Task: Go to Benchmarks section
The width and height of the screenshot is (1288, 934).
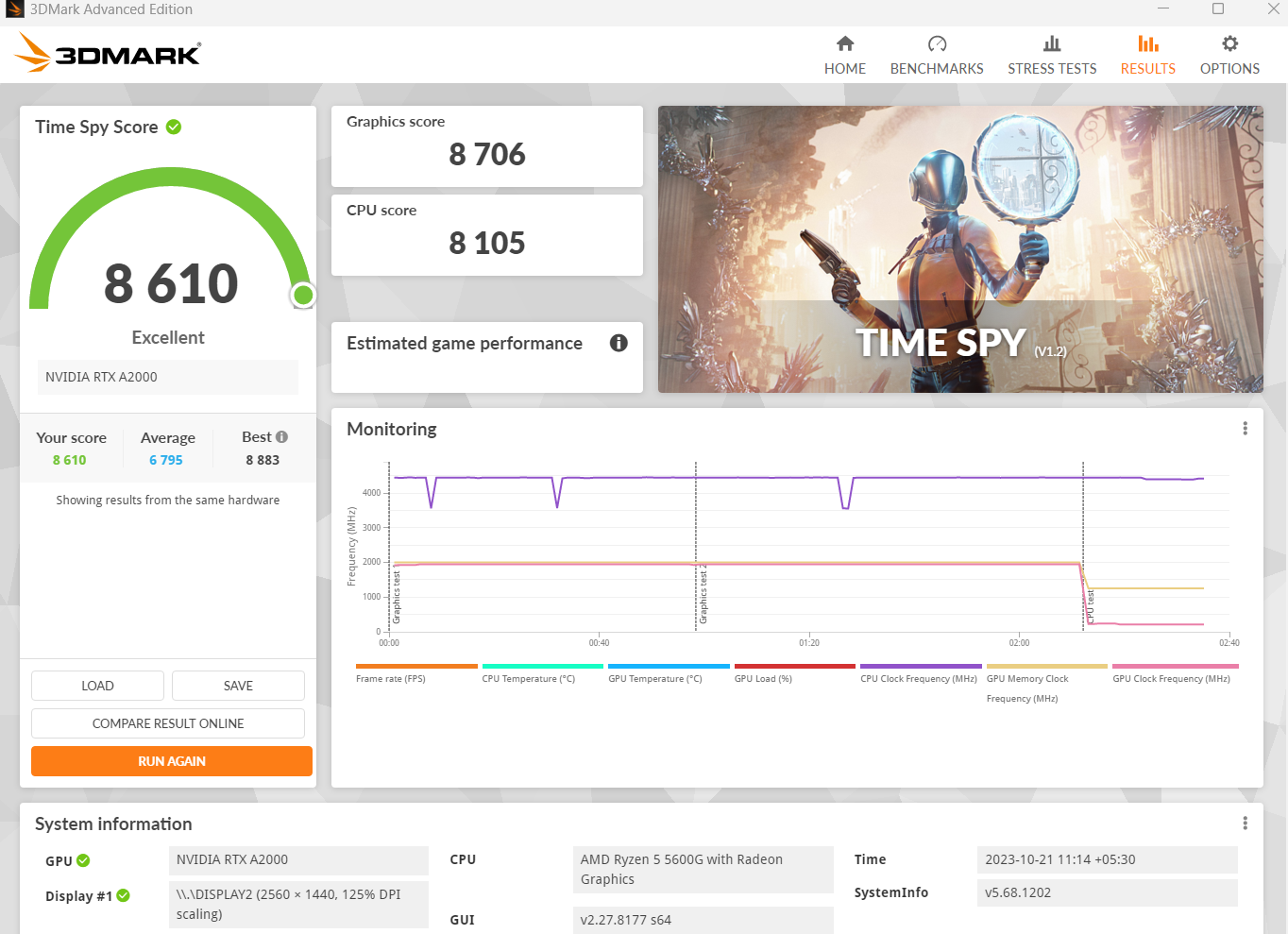Action: (x=937, y=56)
